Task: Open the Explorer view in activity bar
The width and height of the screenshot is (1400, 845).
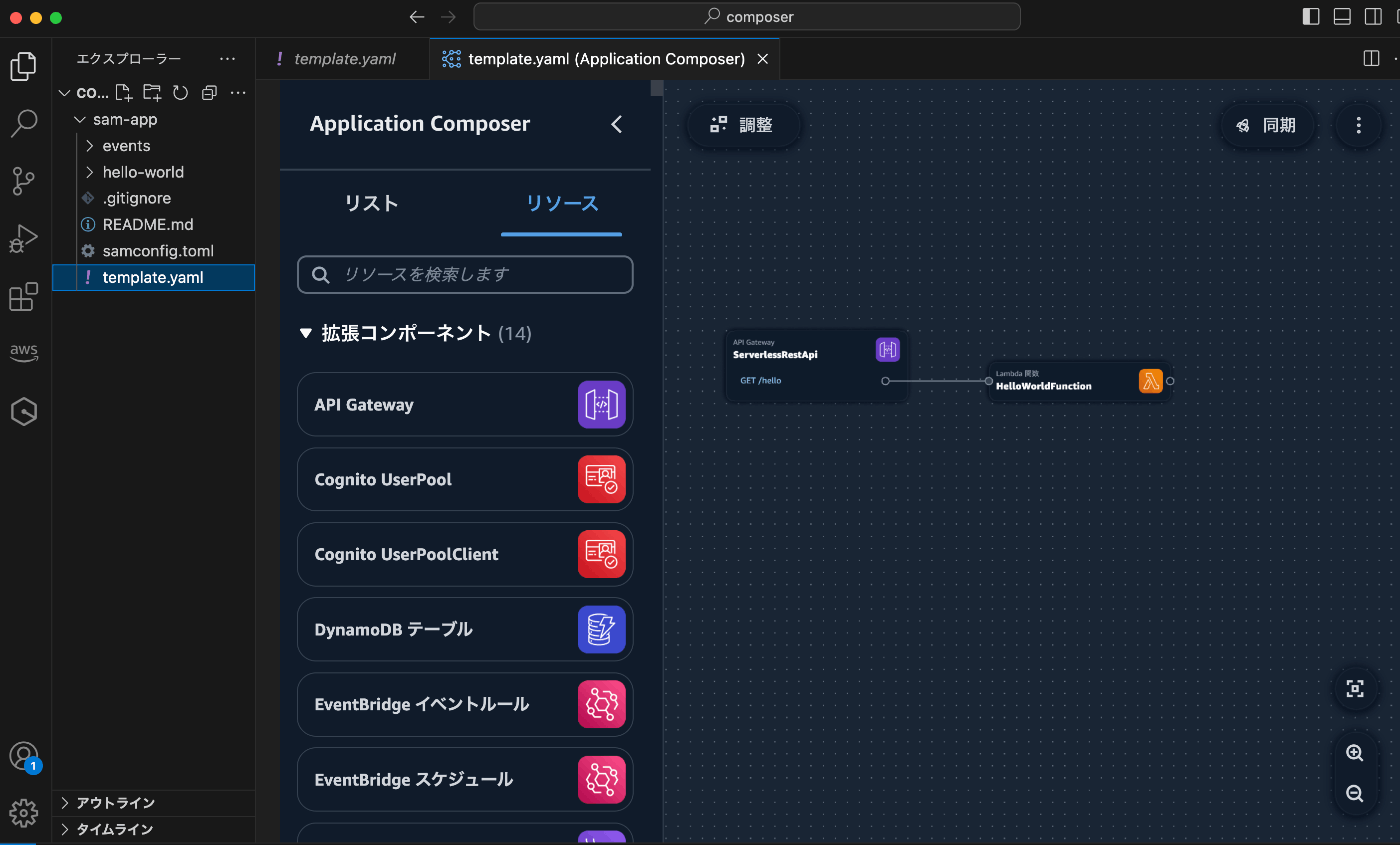Action: click(23, 66)
